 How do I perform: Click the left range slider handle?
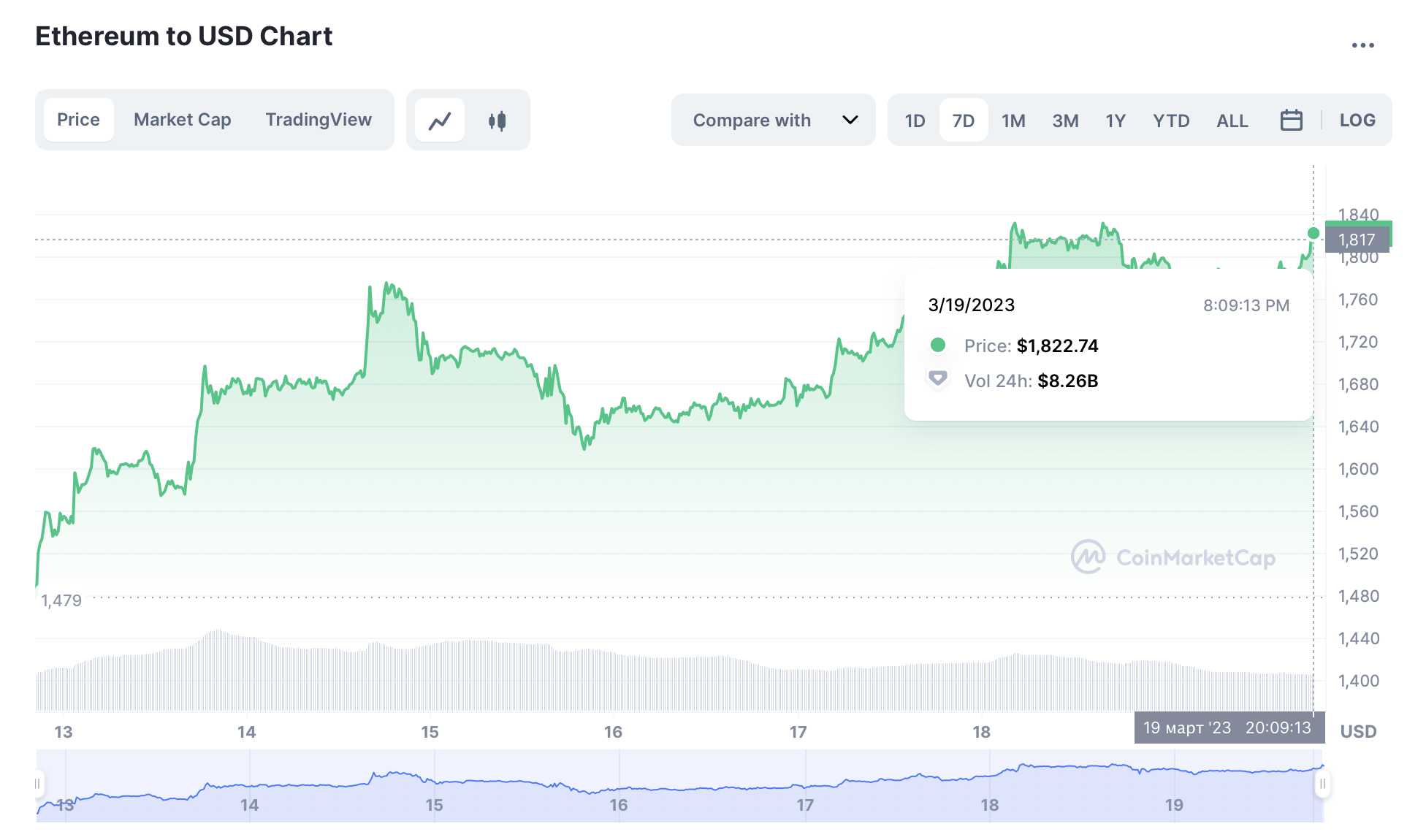(37, 784)
